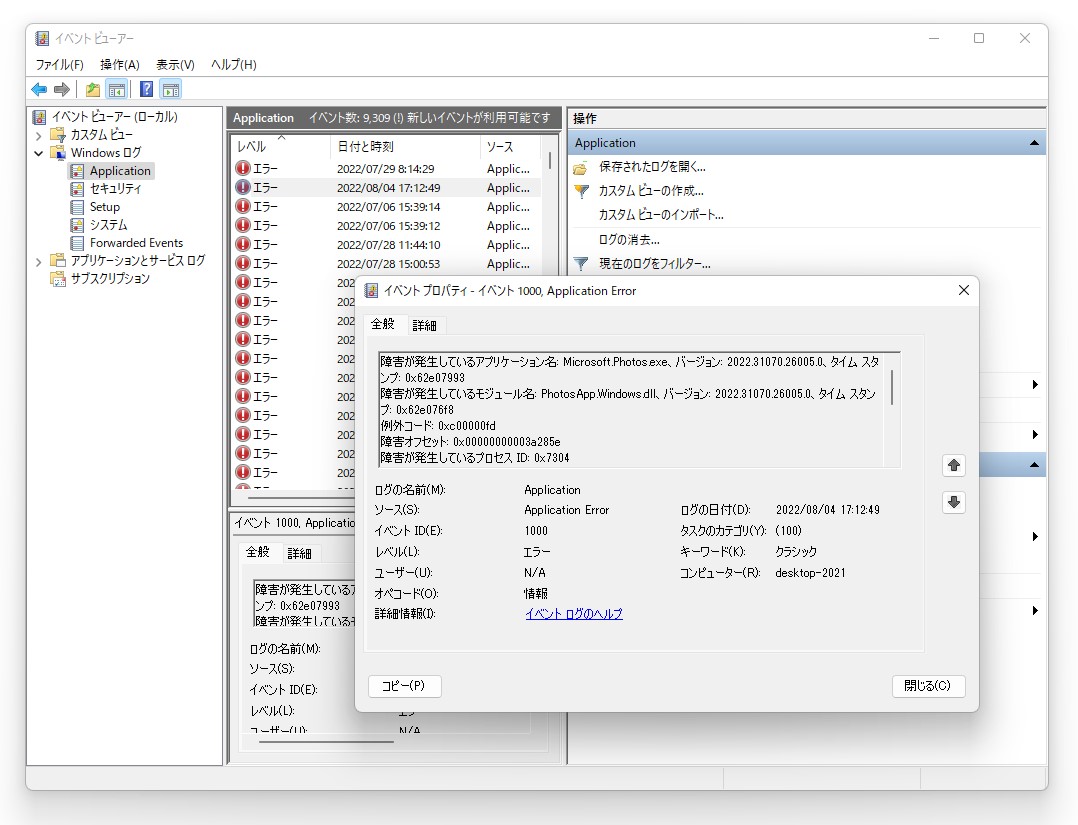Go to next event with down arrow button
Viewport: 1078px width, 825px height.
click(954, 503)
